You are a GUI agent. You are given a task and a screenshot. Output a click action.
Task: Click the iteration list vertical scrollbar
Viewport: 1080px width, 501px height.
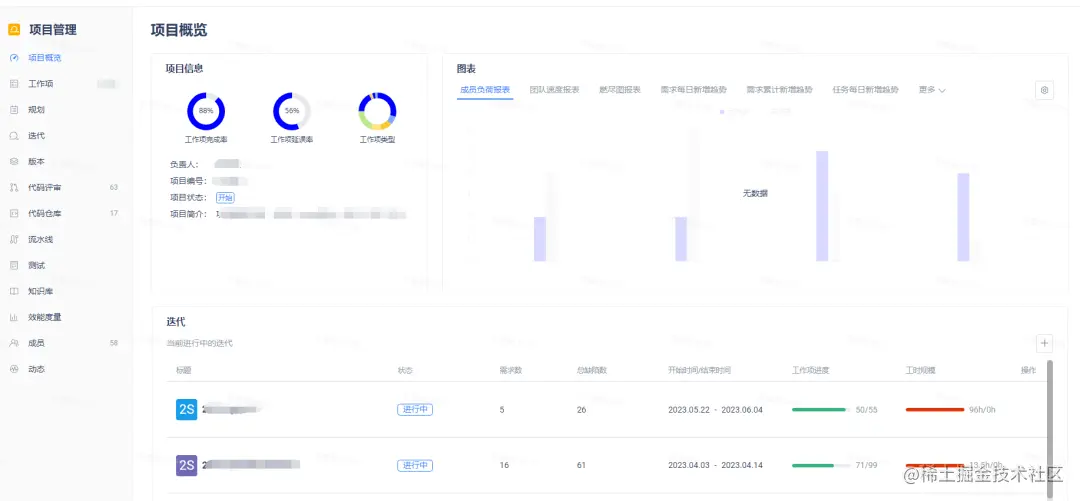(1049, 427)
